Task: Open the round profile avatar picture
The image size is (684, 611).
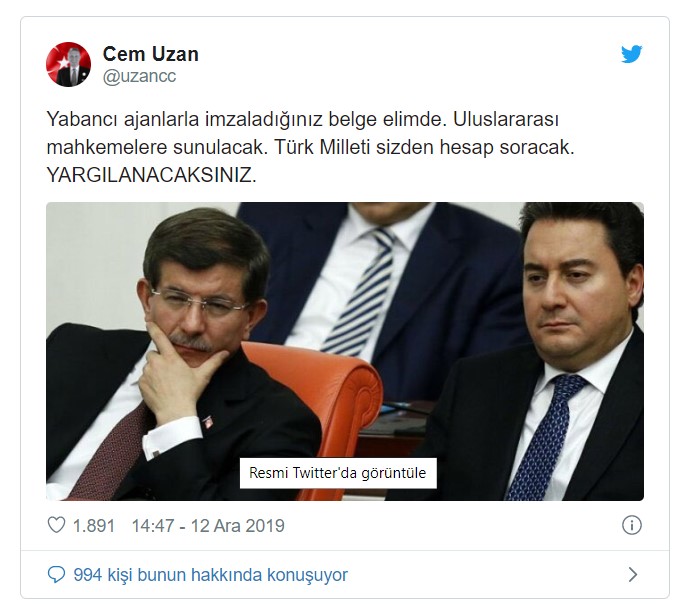Action: [68, 65]
